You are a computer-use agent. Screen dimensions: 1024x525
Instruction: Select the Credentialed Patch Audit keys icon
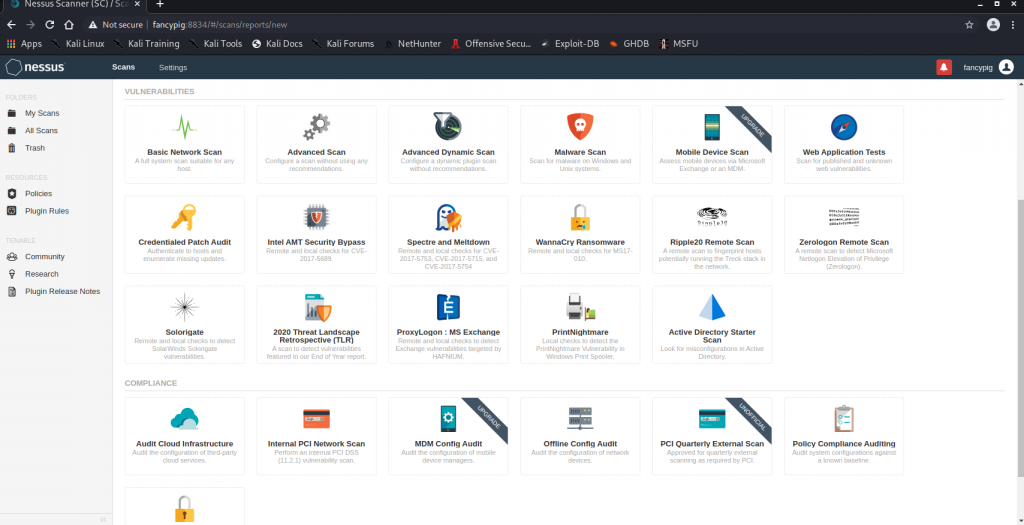(184, 217)
